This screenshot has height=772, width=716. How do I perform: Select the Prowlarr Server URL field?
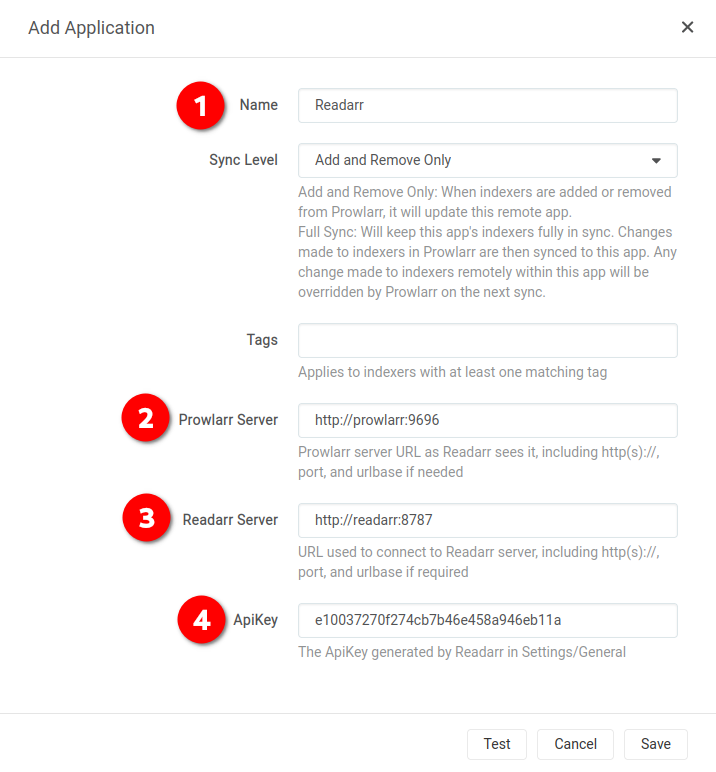[488, 420]
